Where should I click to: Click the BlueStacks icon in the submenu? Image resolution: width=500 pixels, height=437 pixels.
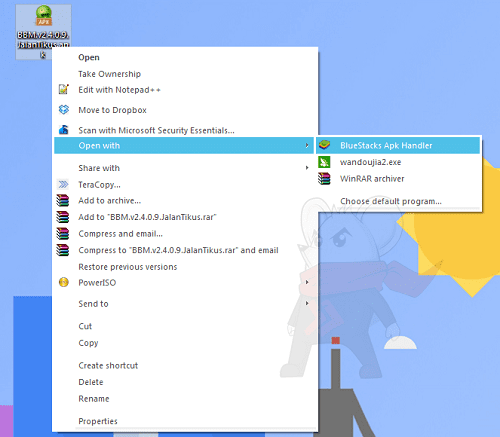(x=324, y=145)
